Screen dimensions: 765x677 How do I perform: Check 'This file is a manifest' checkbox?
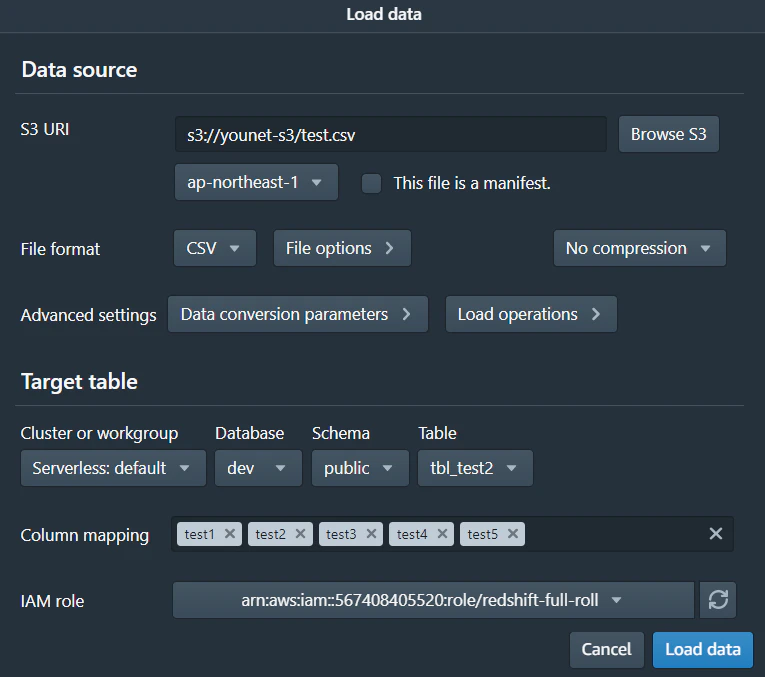371,183
